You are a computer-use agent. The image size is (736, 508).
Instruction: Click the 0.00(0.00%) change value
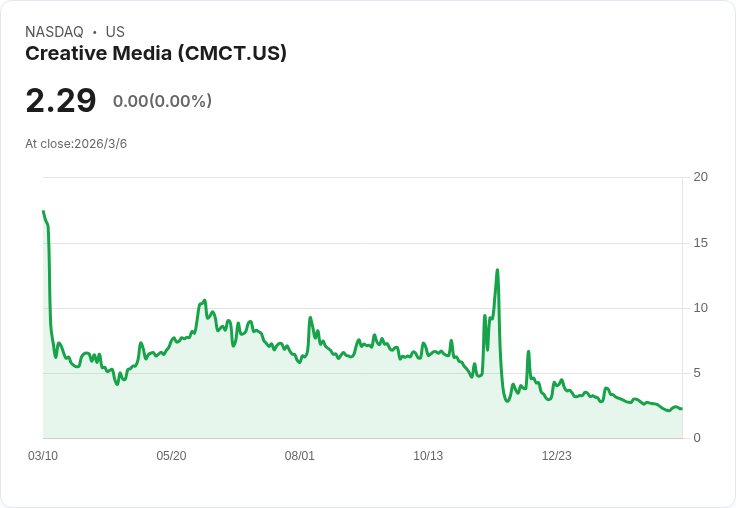[162, 101]
